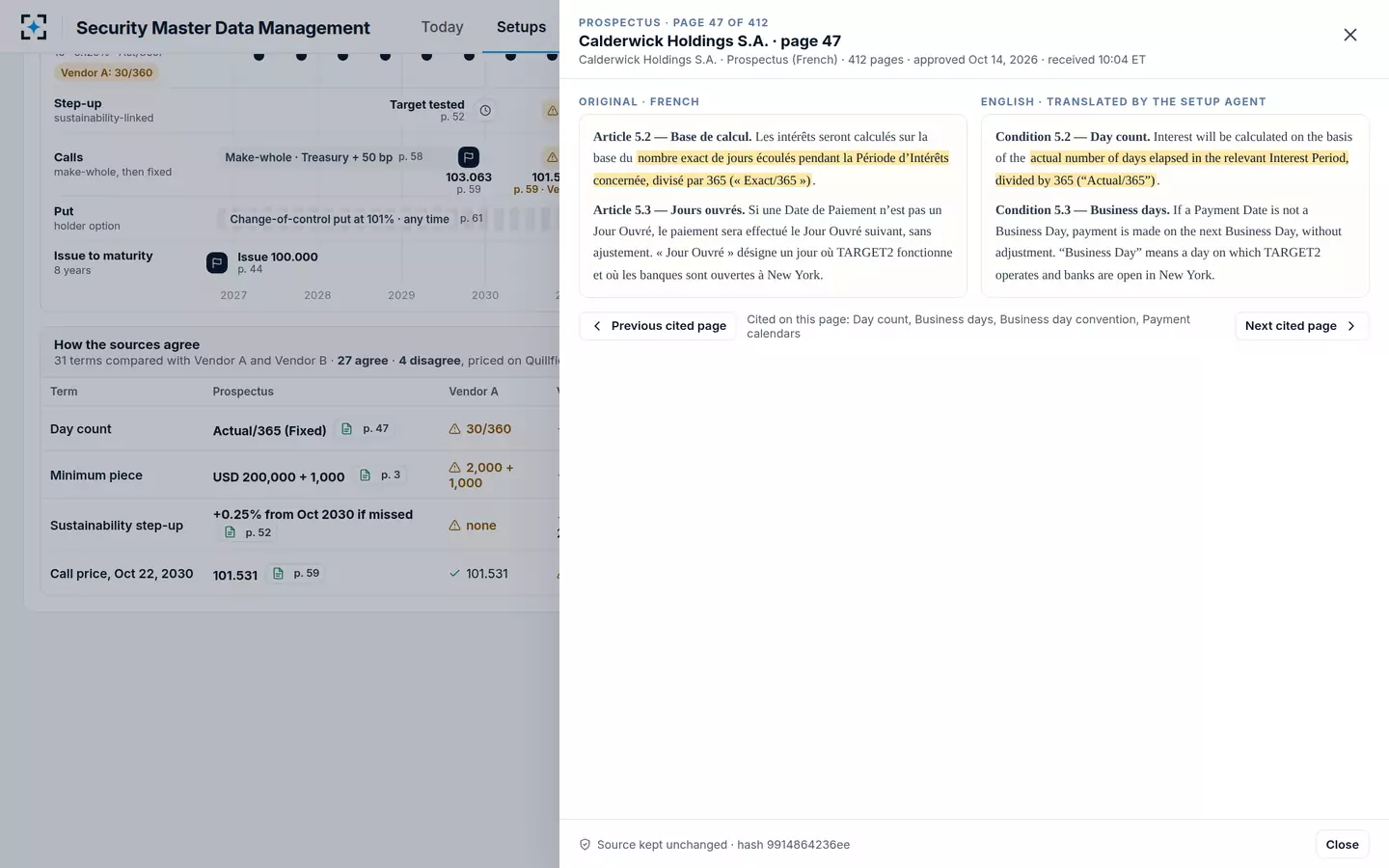
Task: Open the document icon beside p. 52 in Sustainability step-up
Action: (230, 532)
